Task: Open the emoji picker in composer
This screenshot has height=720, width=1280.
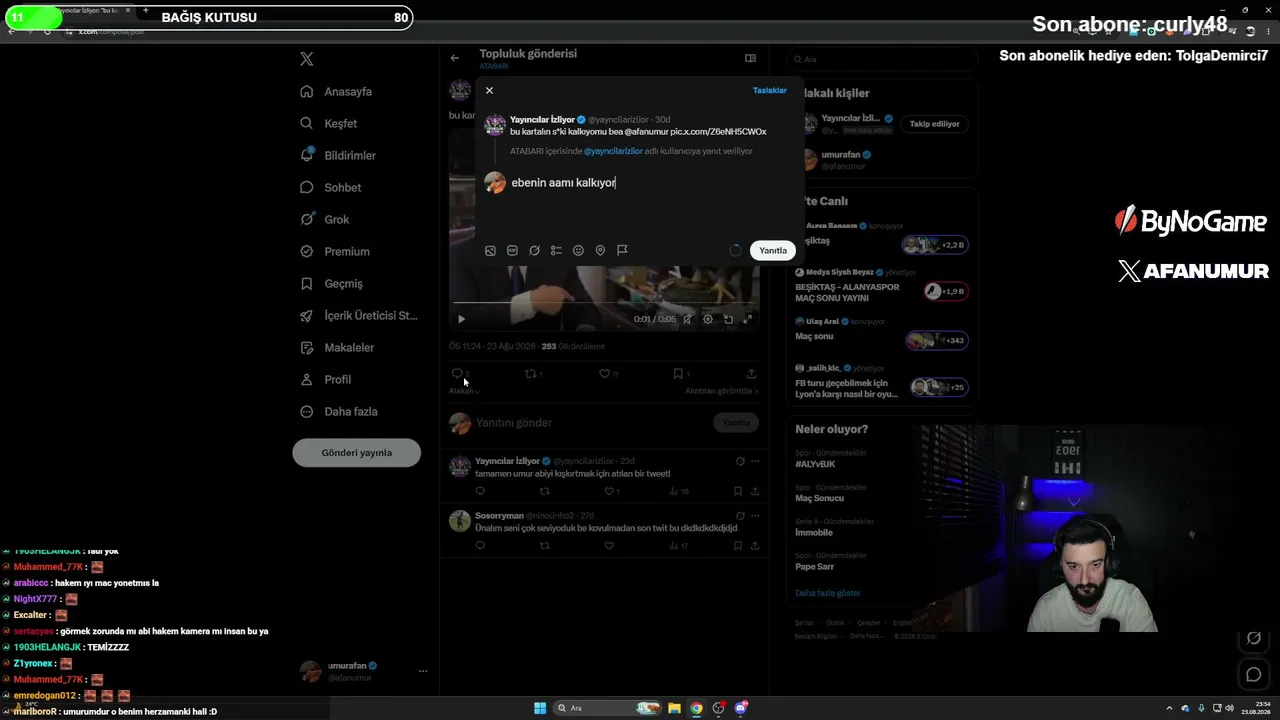Action: point(578,251)
